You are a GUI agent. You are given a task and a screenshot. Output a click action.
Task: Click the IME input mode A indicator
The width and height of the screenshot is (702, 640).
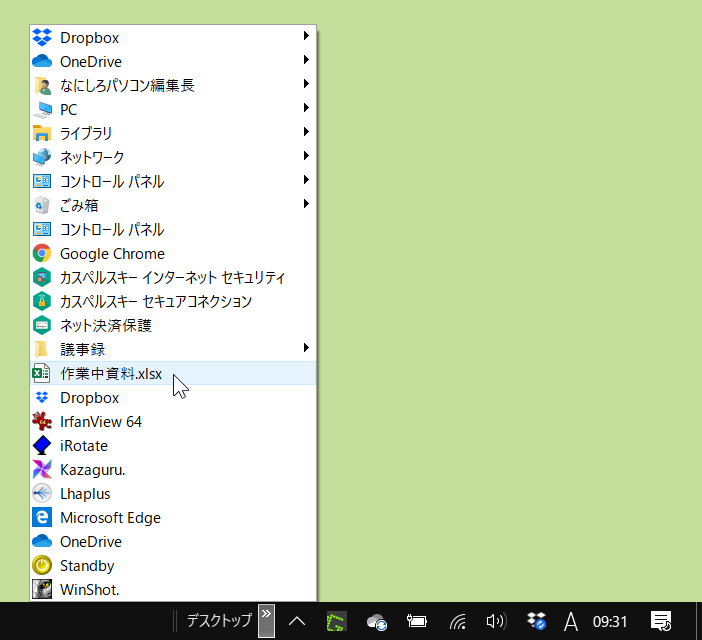(570, 622)
